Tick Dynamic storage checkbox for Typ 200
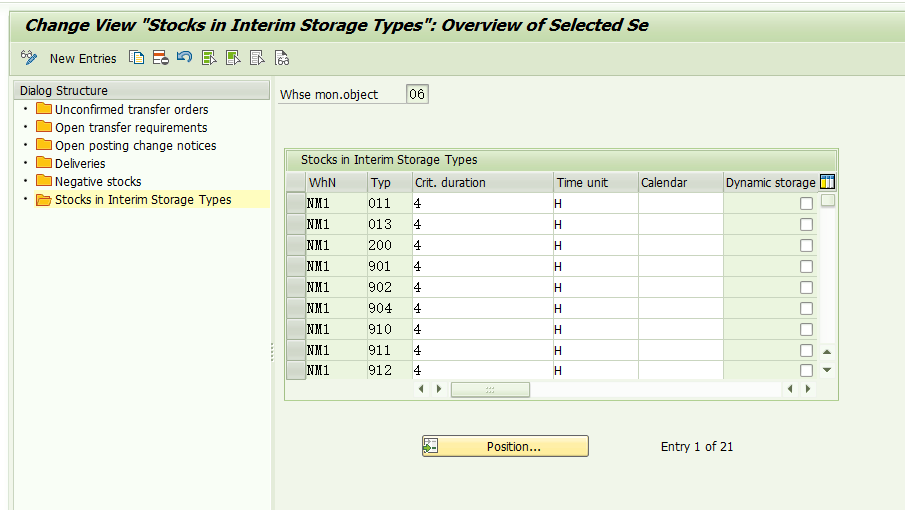 point(806,245)
